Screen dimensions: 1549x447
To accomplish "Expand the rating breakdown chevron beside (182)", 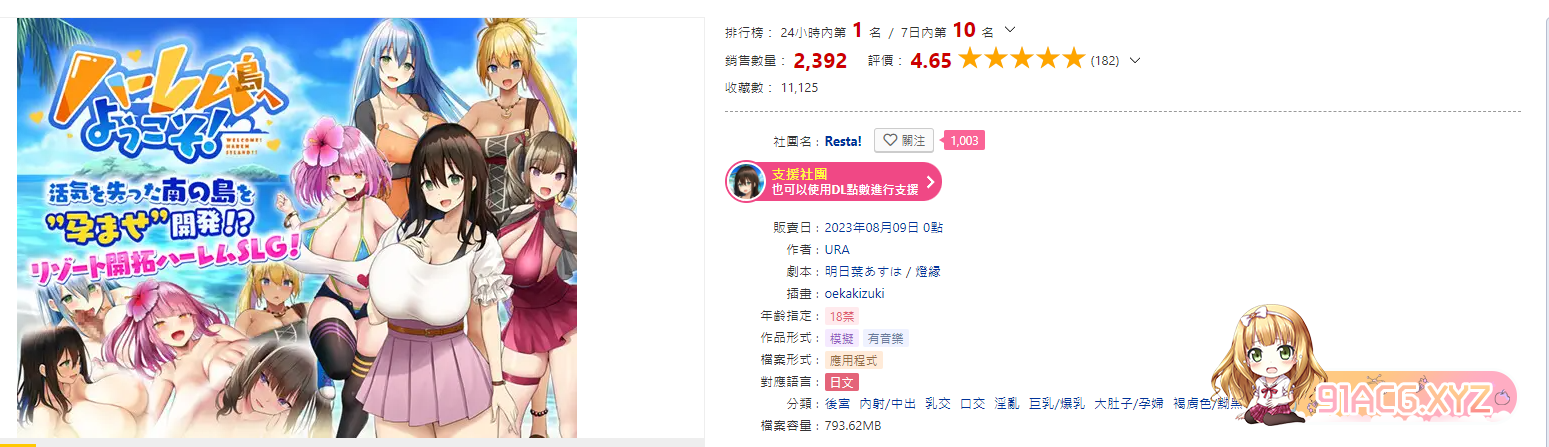I will point(1134,60).
